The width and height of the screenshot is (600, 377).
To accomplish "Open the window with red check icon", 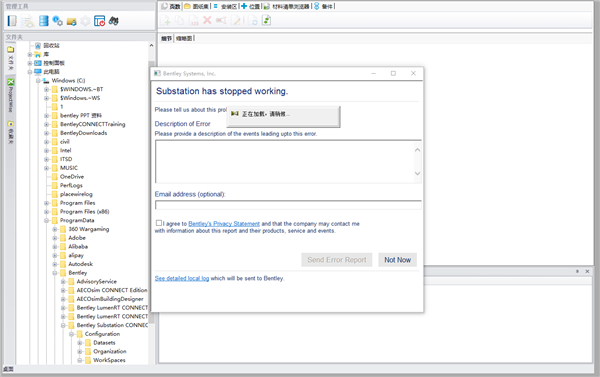I will pos(99,21).
